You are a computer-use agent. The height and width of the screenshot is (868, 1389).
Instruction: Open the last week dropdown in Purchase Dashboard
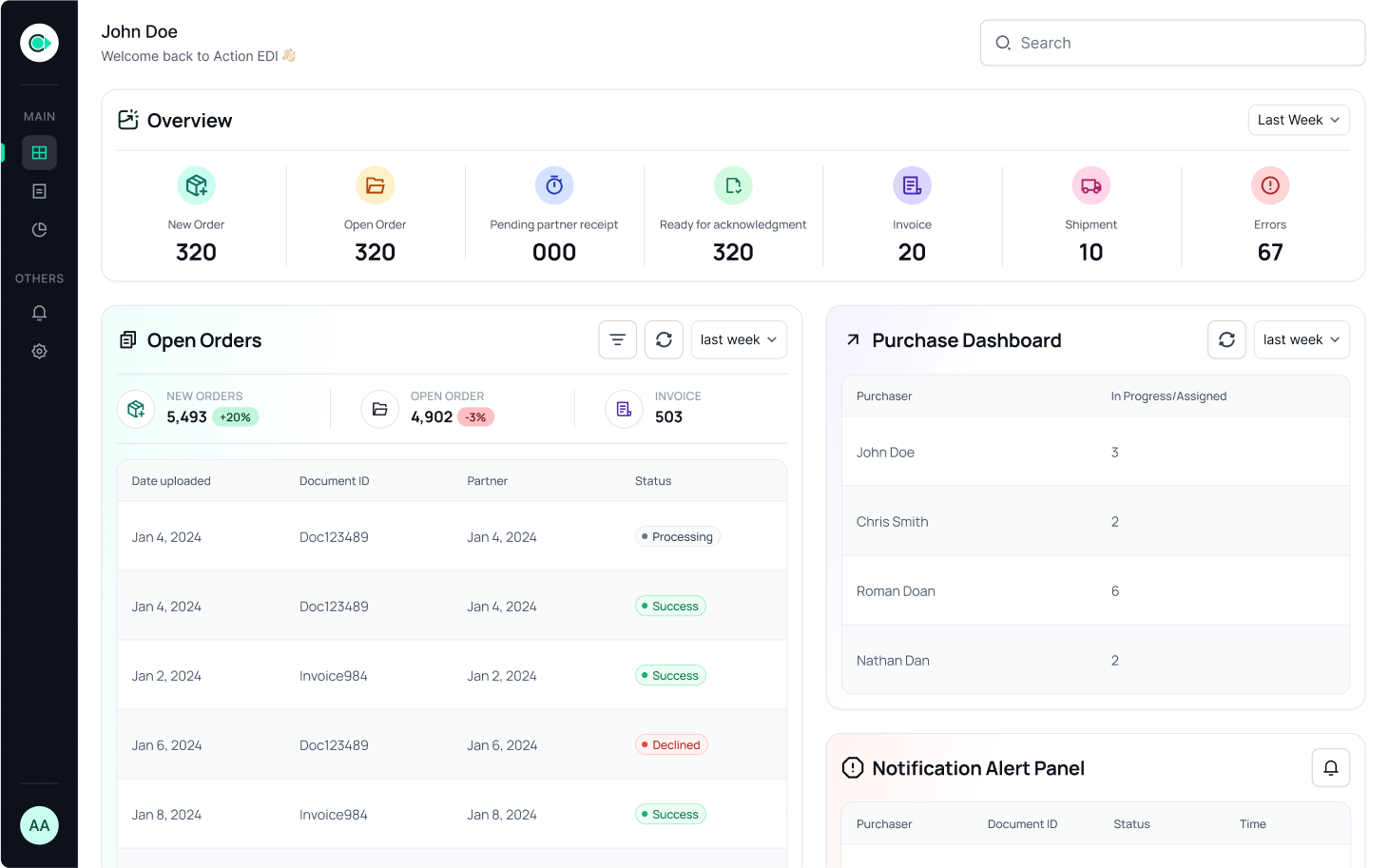pos(1302,339)
